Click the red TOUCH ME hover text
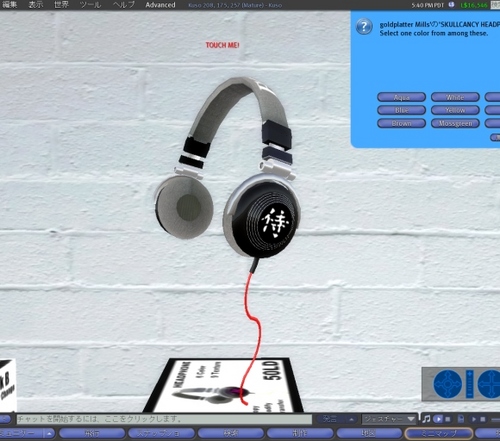Image resolution: width=500 pixels, height=441 pixels. pyautogui.click(x=222, y=45)
